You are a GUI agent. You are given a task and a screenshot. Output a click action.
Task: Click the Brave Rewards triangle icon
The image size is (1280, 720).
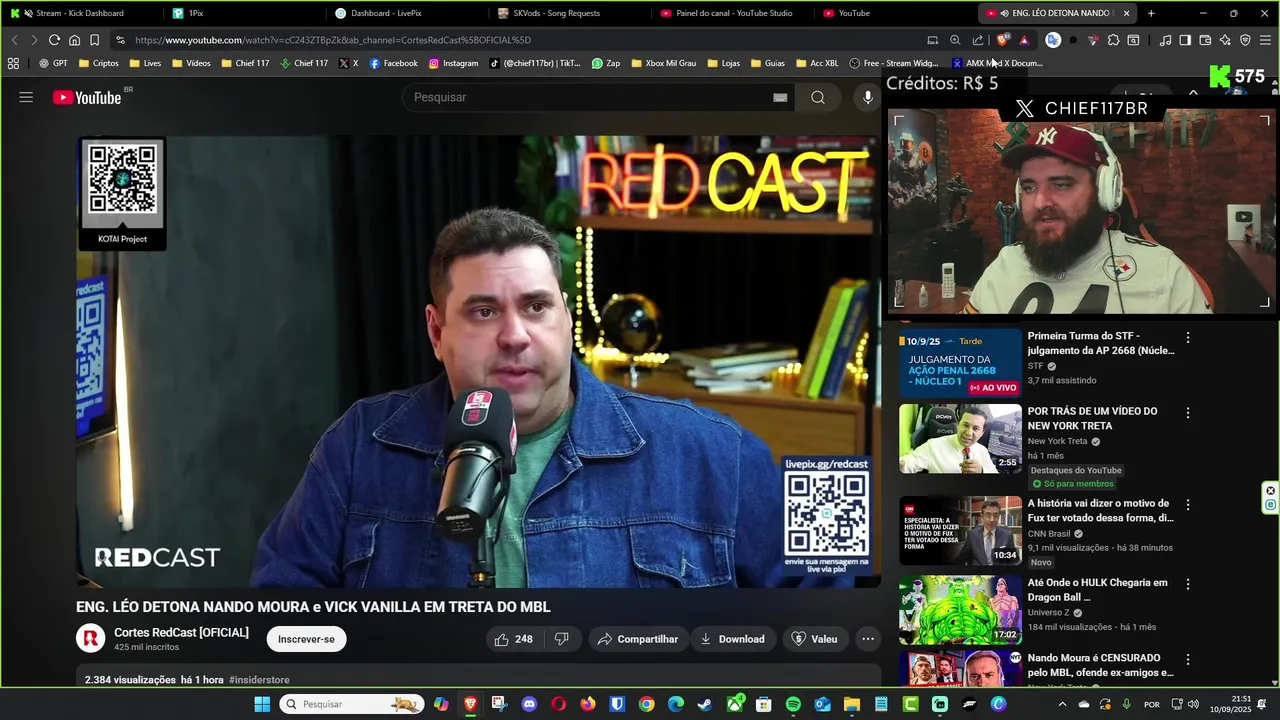coord(1024,40)
